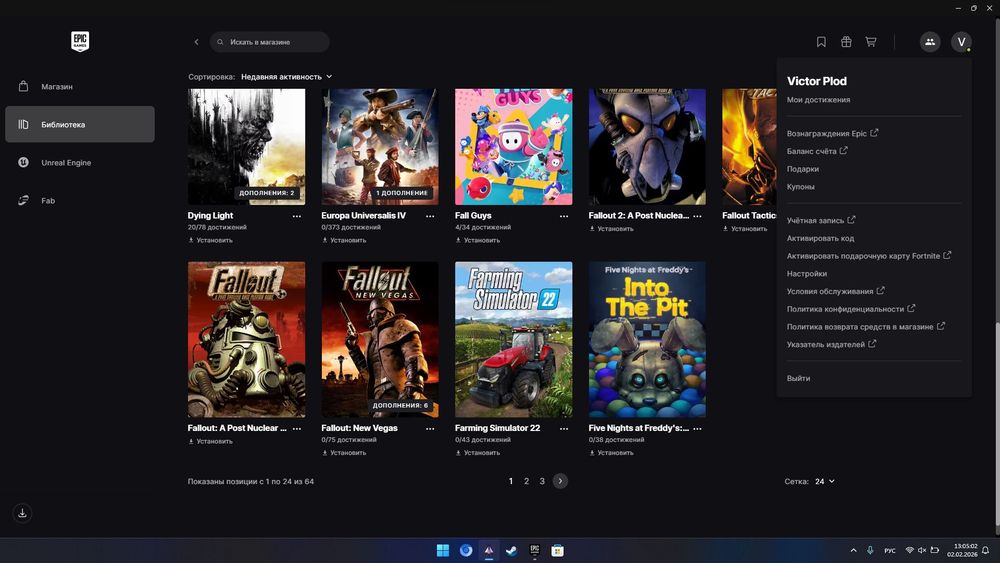Click the back arrow next to search
This screenshot has width=1000, height=563.
(x=196, y=42)
